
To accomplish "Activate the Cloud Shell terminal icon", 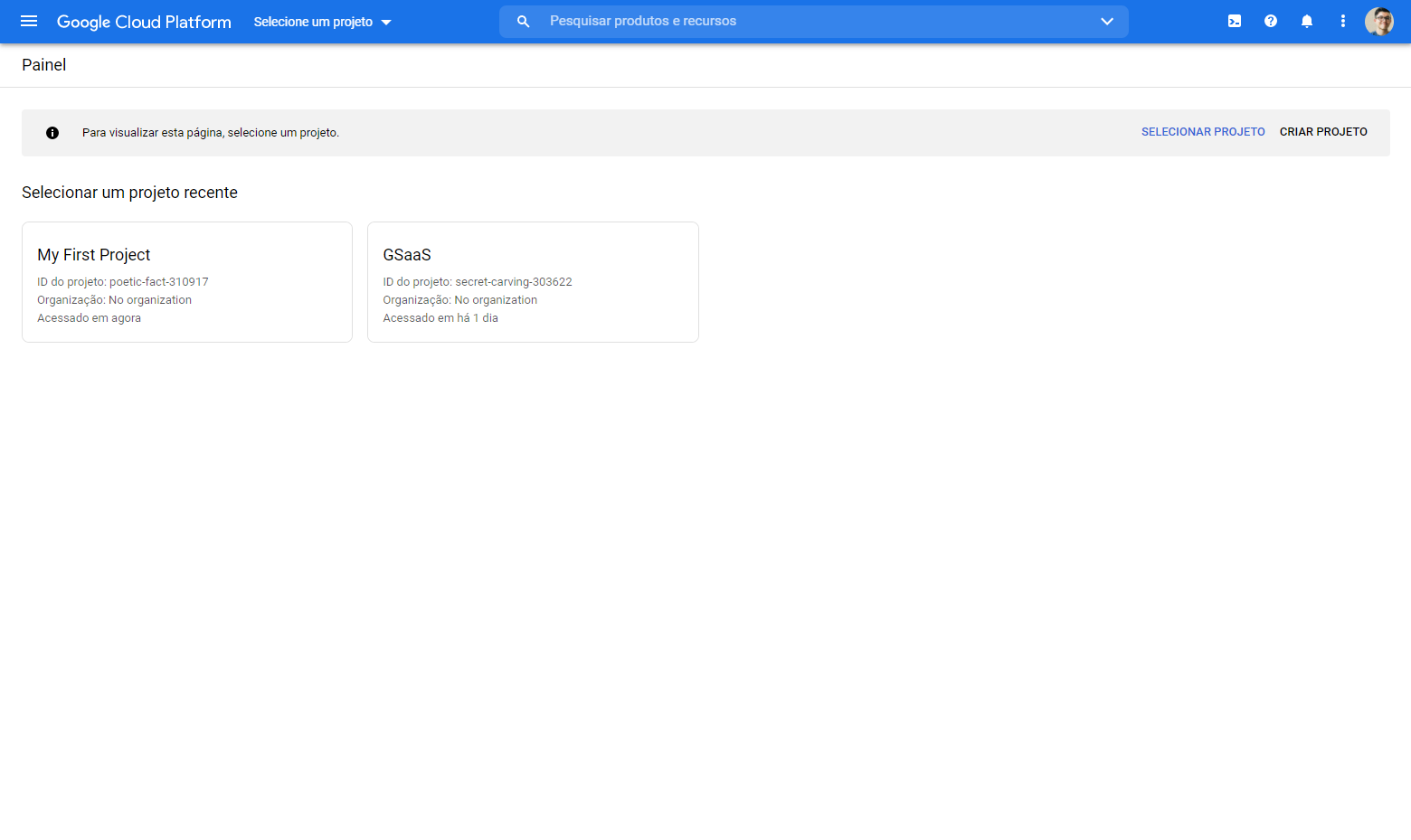I will (1235, 21).
